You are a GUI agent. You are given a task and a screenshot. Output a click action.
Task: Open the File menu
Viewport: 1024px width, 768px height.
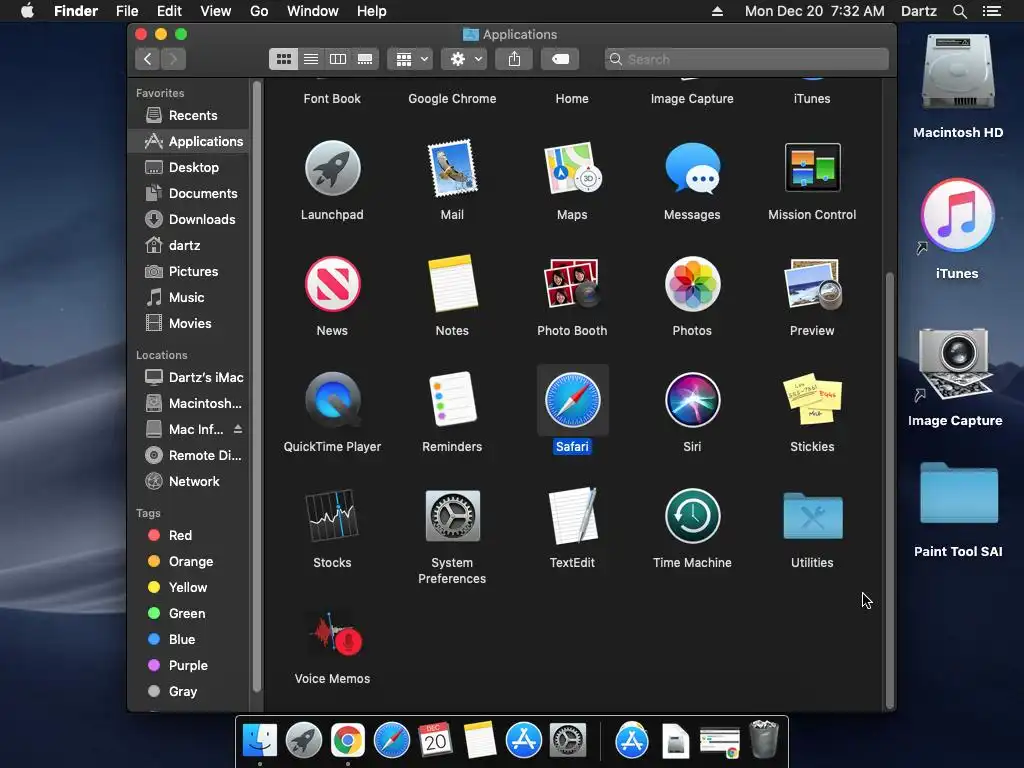pyautogui.click(x=127, y=11)
